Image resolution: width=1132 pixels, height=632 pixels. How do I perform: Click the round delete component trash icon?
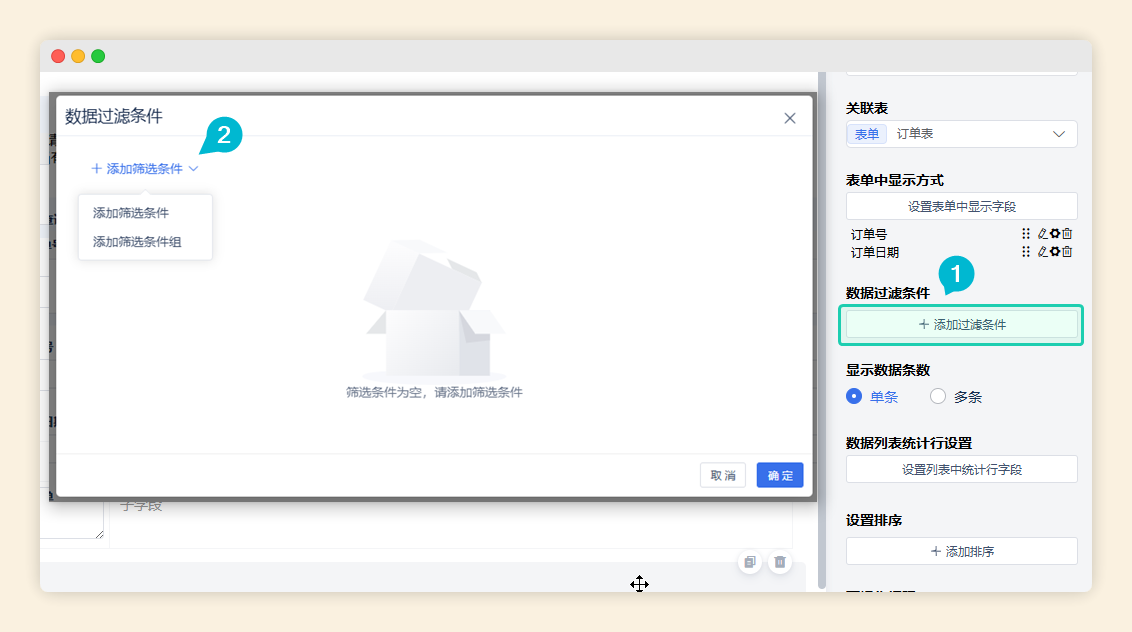point(780,563)
